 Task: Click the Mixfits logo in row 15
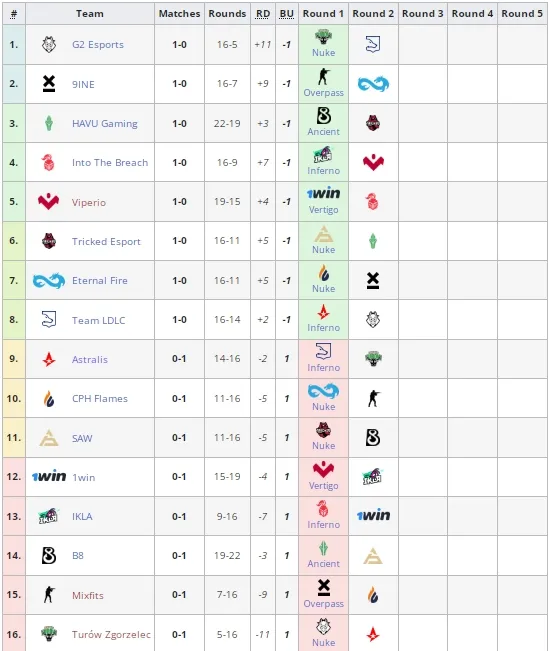(x=49, y=595)
